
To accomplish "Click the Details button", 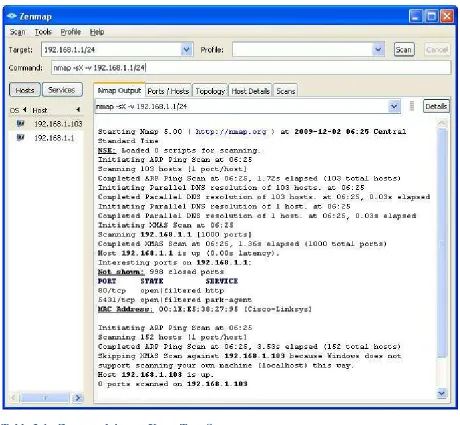I will [436, 106].
